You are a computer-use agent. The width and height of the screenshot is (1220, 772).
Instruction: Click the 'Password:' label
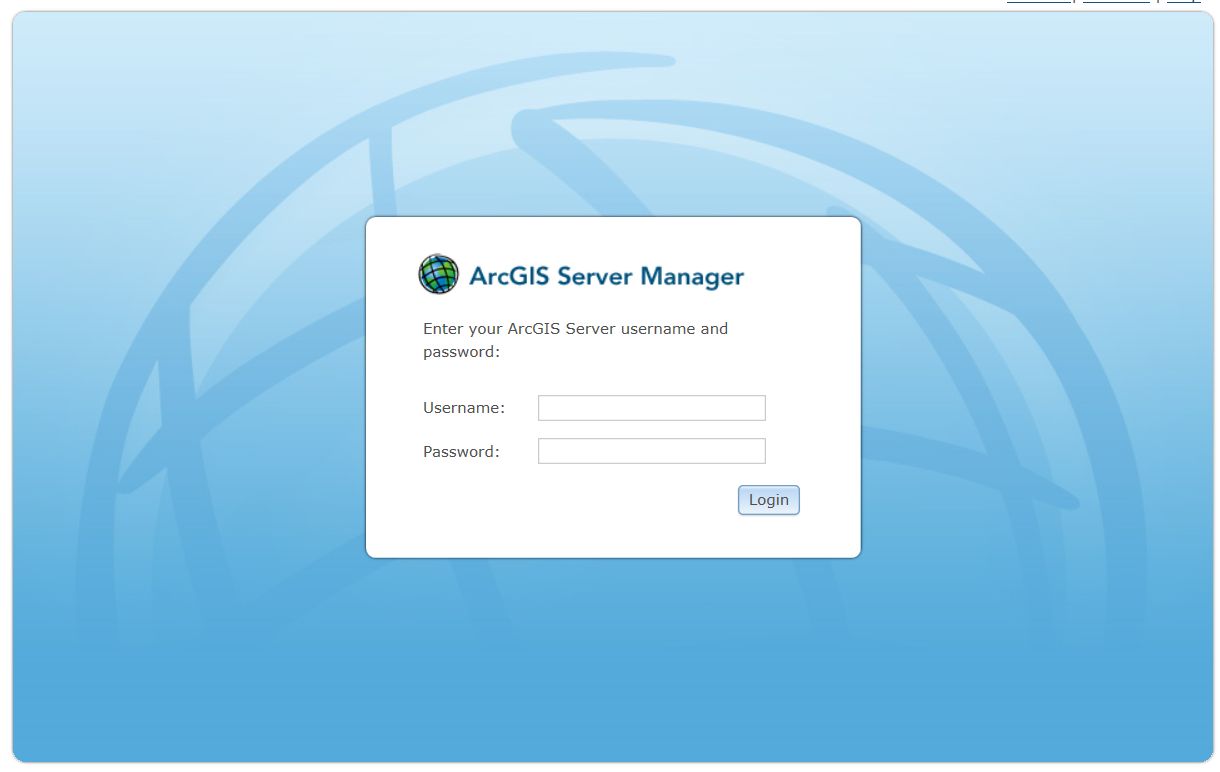tap(461, 451)
